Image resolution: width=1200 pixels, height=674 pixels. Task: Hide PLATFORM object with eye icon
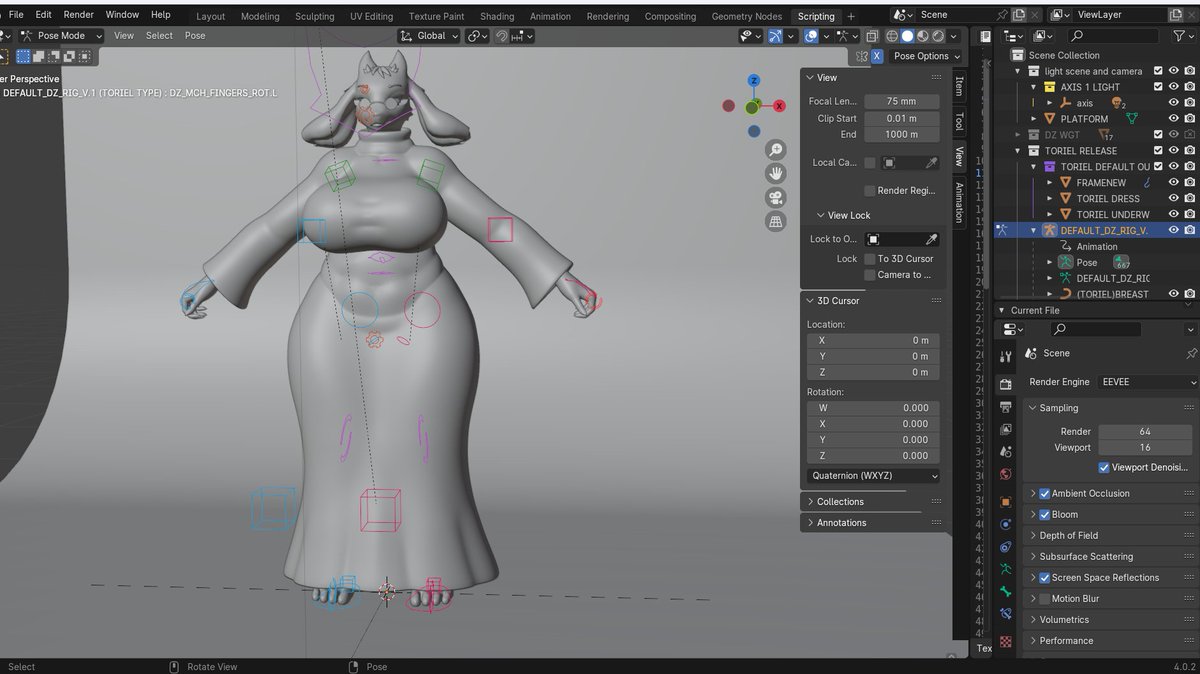tap(1174, 119)
